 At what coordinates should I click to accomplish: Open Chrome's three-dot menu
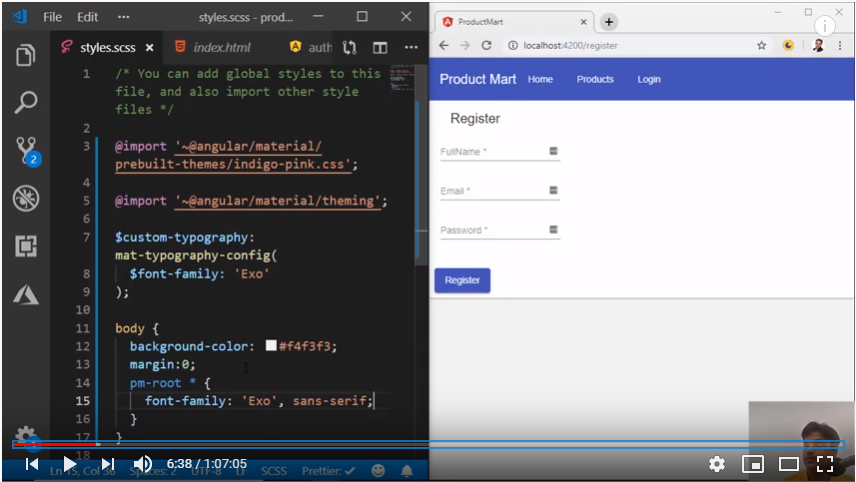coord(842,45)
